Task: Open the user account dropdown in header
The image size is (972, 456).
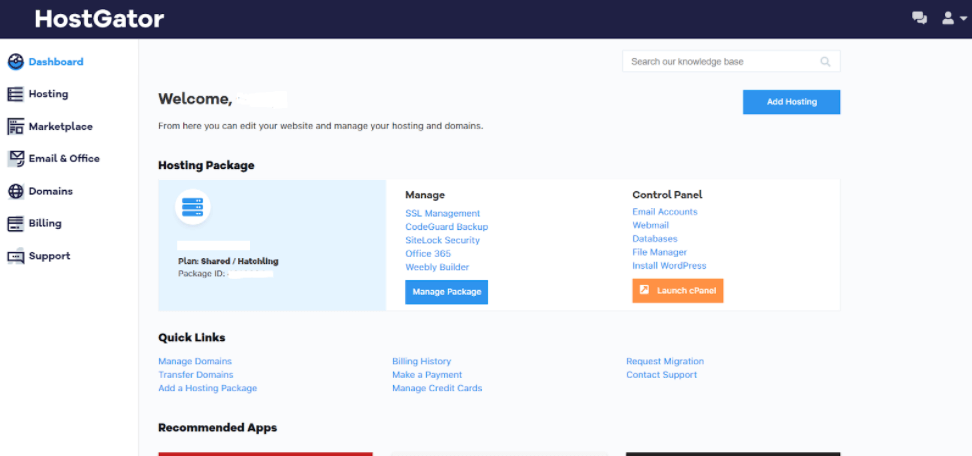Action: click(x=953, y=18)
